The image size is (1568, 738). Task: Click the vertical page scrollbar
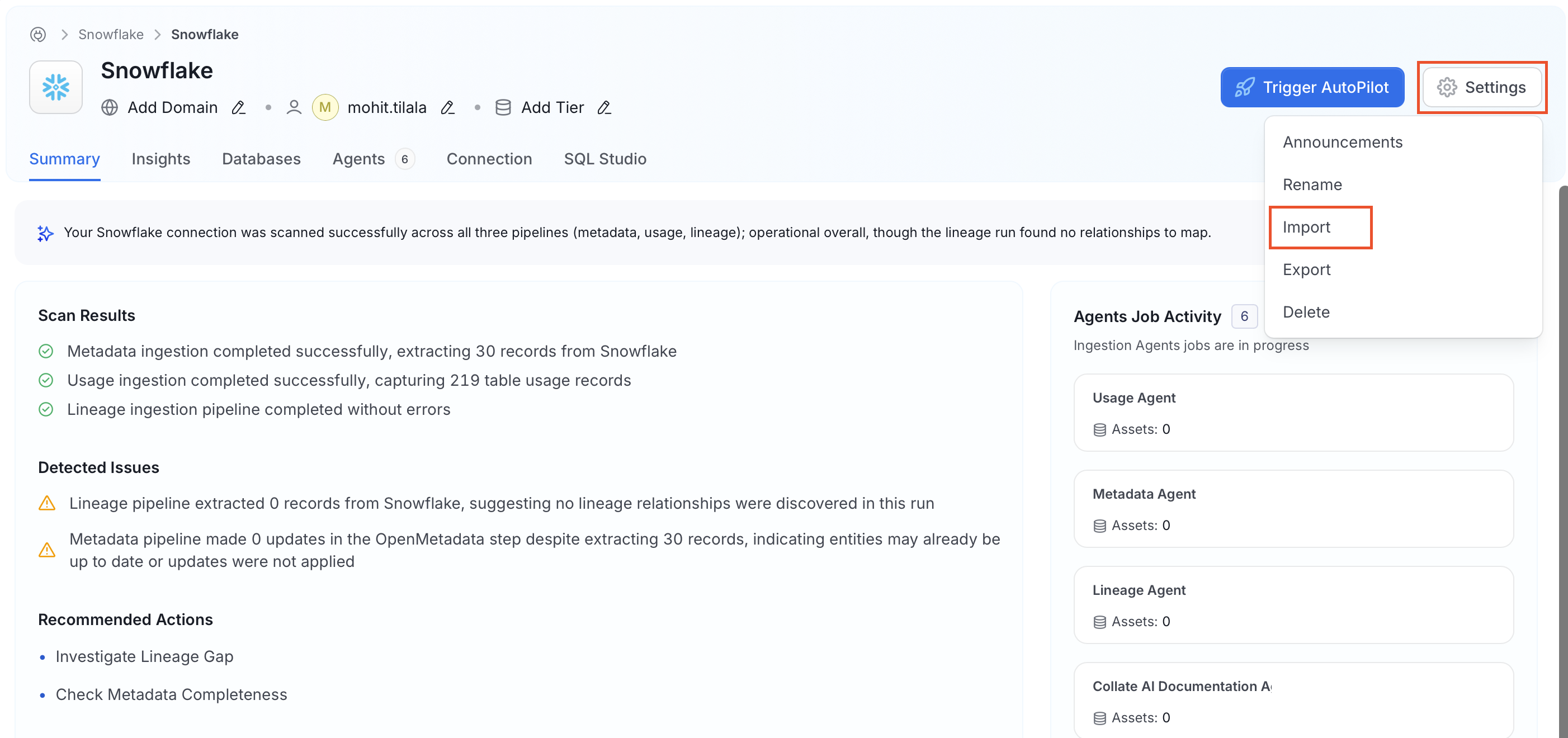pos(1562,462)
